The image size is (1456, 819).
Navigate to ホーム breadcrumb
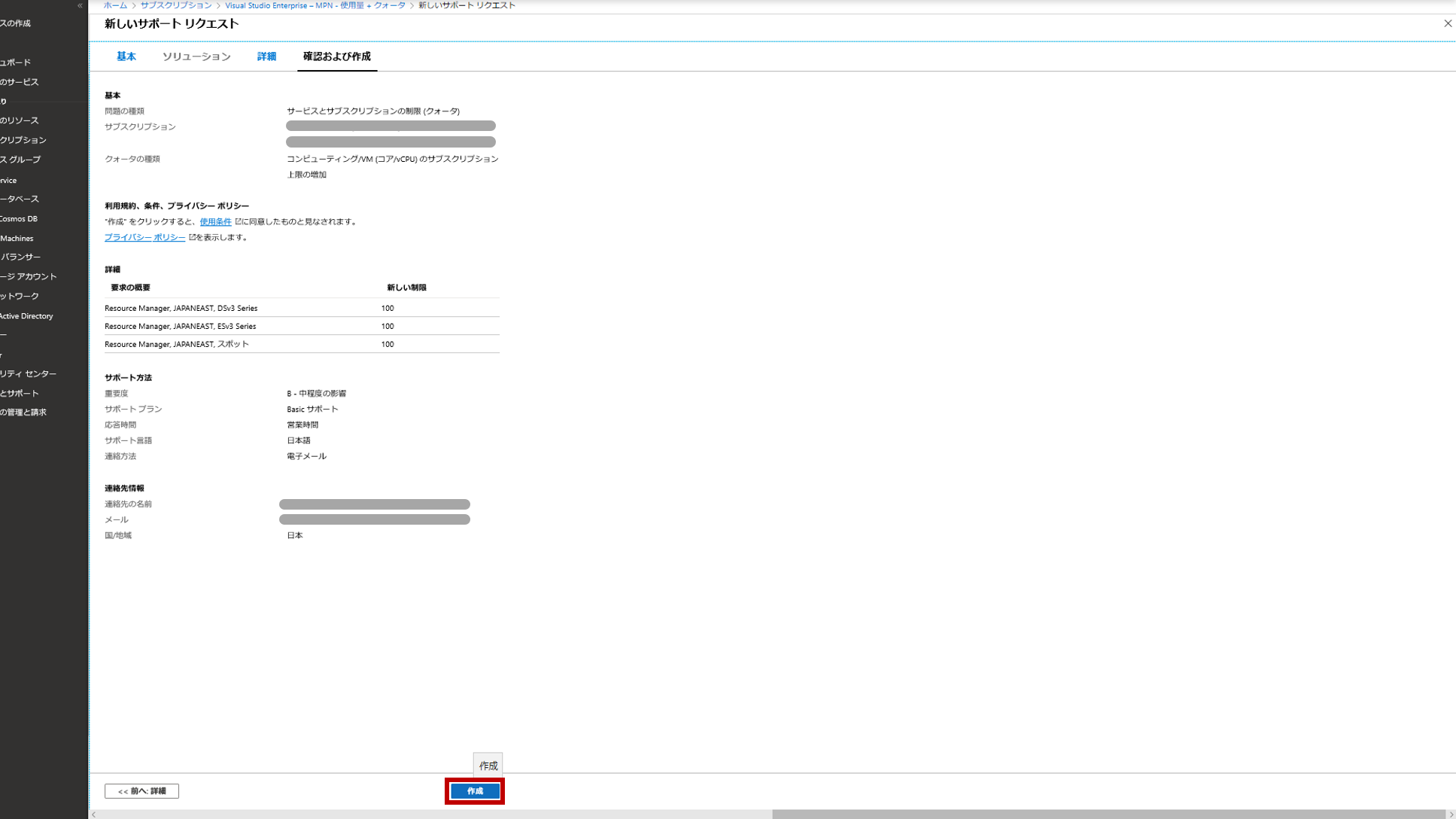click(x=115, y=5)
